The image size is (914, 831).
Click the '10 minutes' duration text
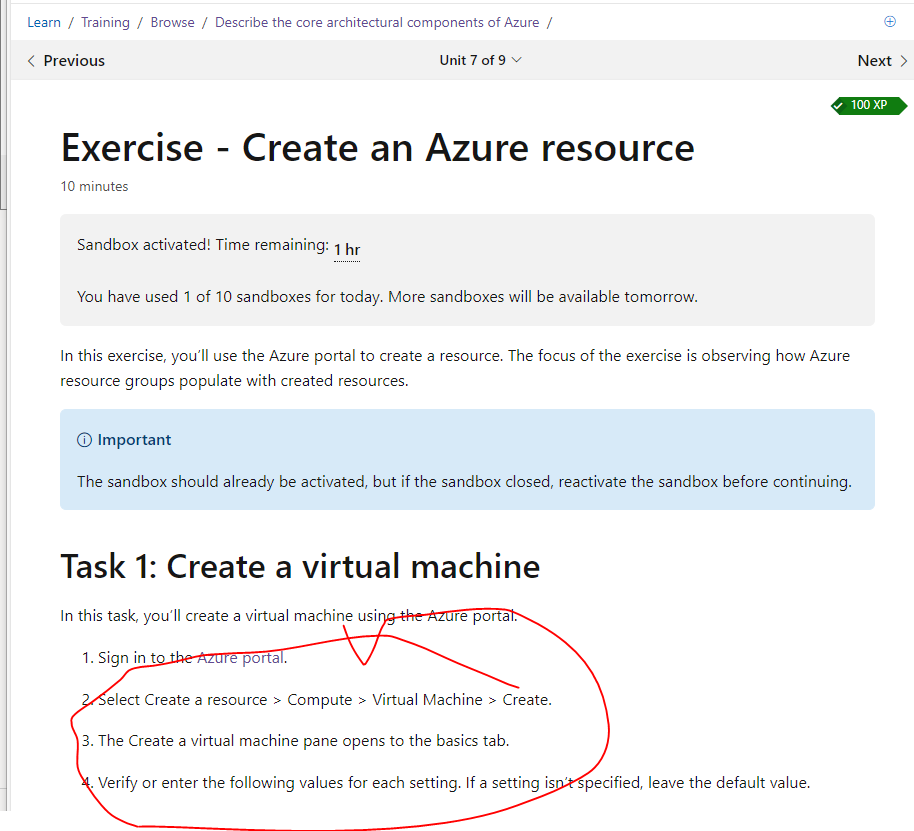pos(94,186)
